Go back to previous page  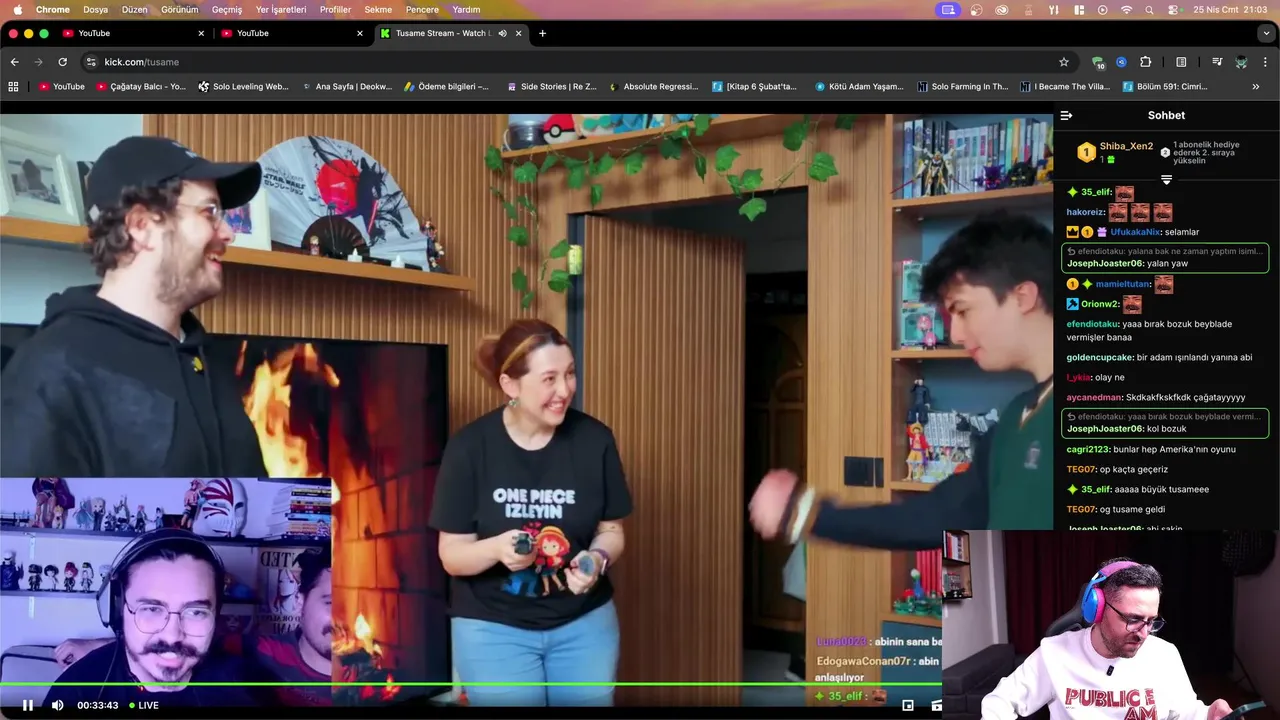click(14, 62)
